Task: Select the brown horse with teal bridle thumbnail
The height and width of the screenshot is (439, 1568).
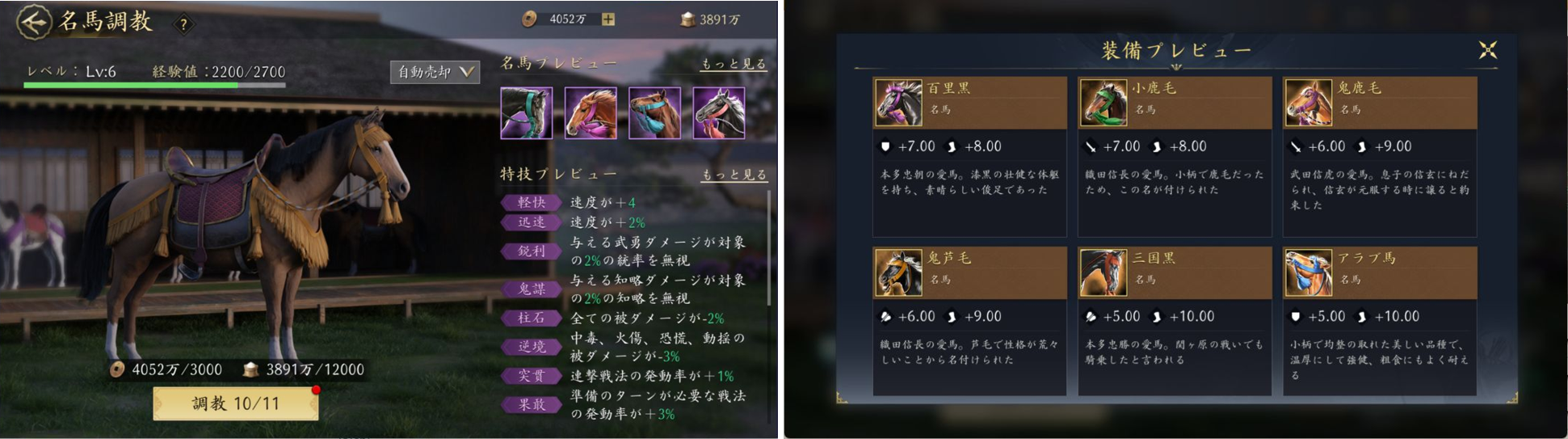Action: pyautogui.click(x=654, y=113)
